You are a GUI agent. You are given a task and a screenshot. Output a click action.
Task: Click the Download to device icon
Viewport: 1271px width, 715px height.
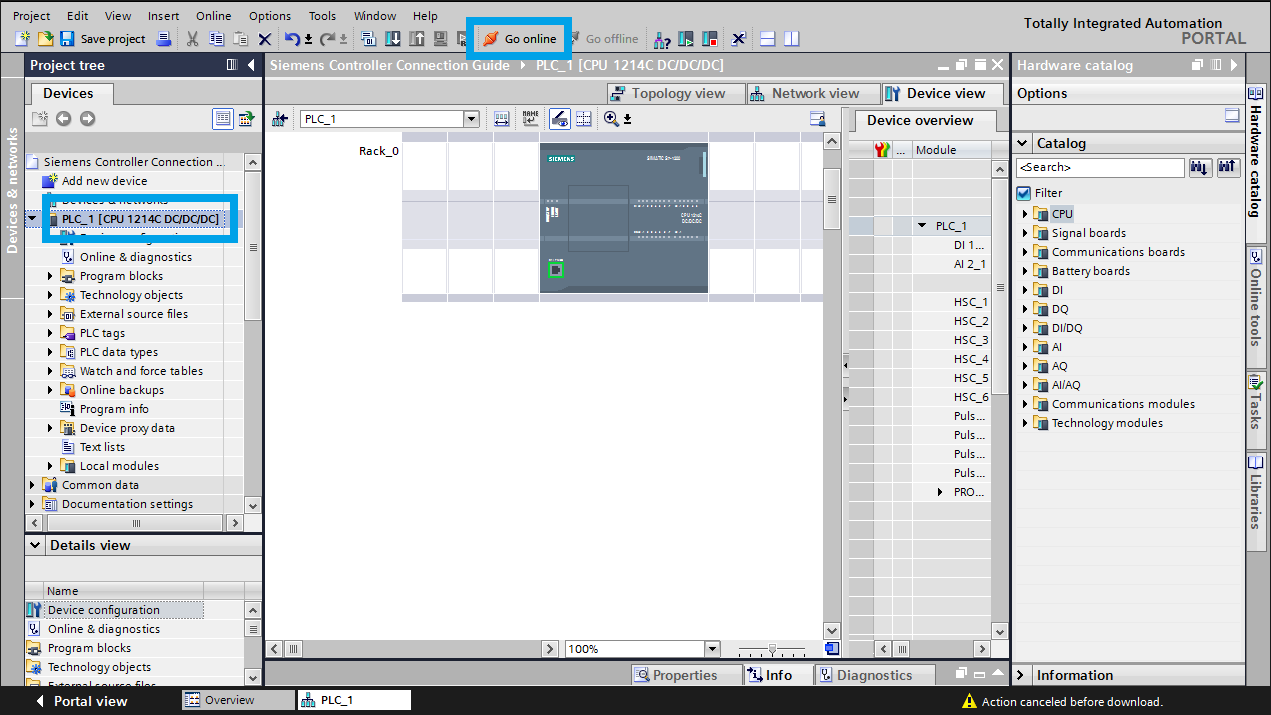[x=392, y=39]
